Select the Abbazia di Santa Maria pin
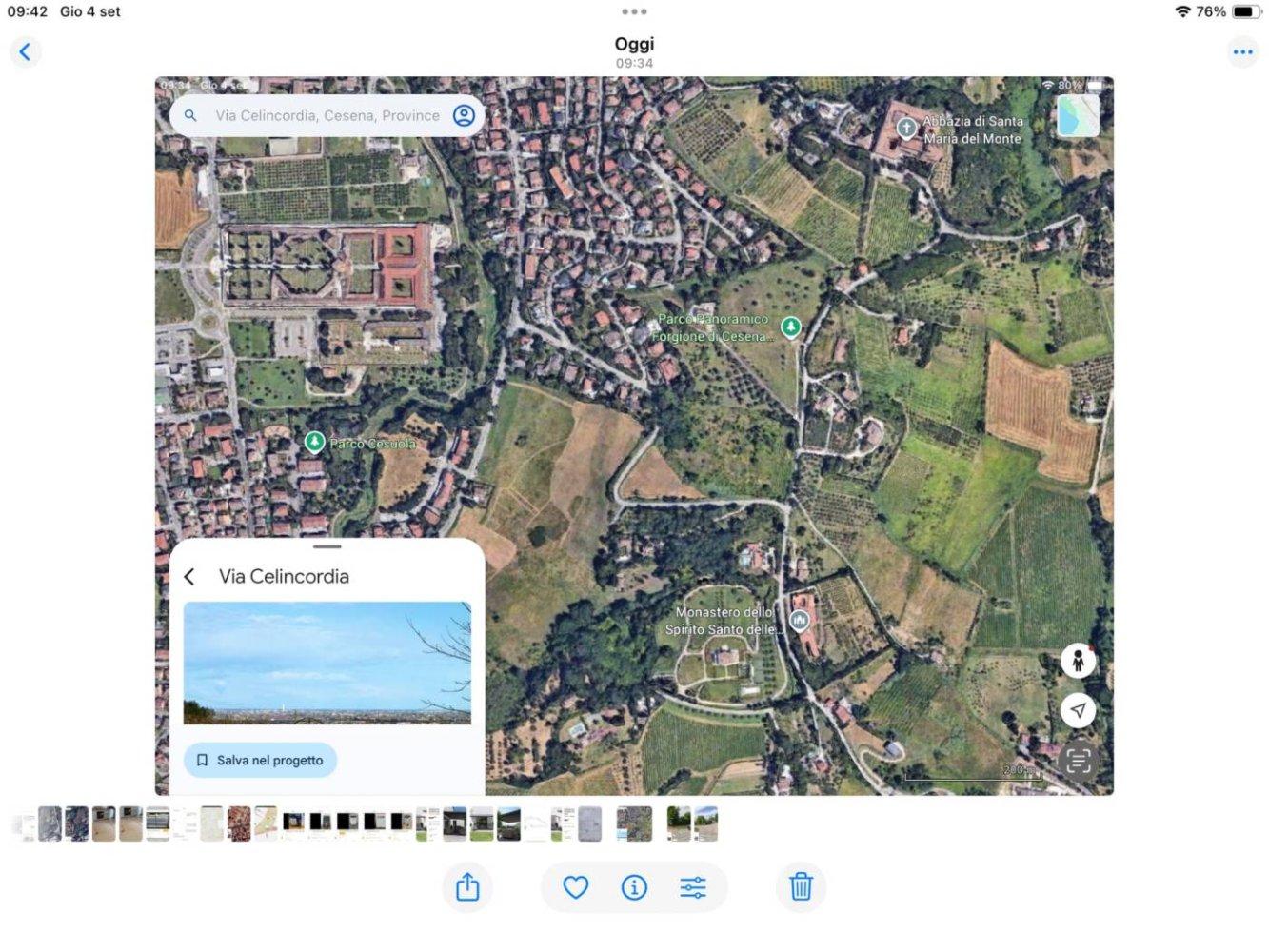 point(905,127)
